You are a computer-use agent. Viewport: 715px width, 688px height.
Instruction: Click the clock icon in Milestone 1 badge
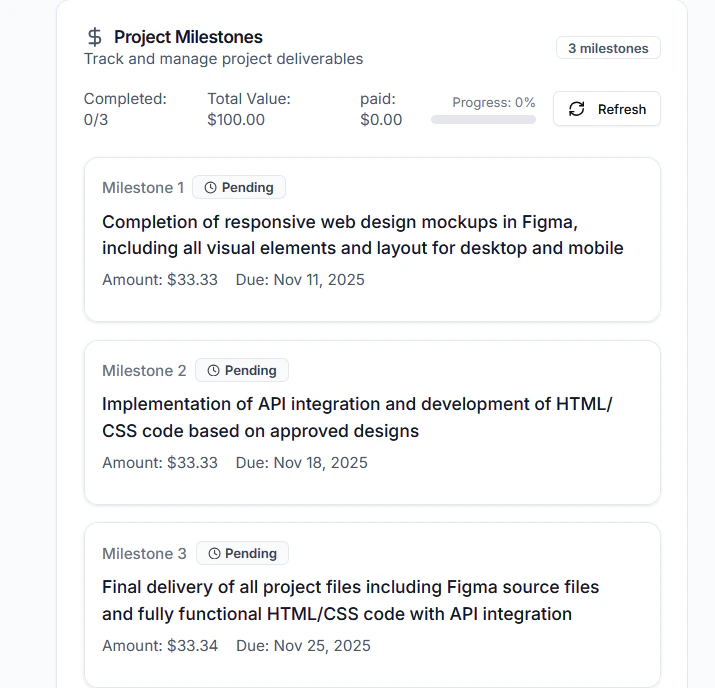[x=210, y=187]
